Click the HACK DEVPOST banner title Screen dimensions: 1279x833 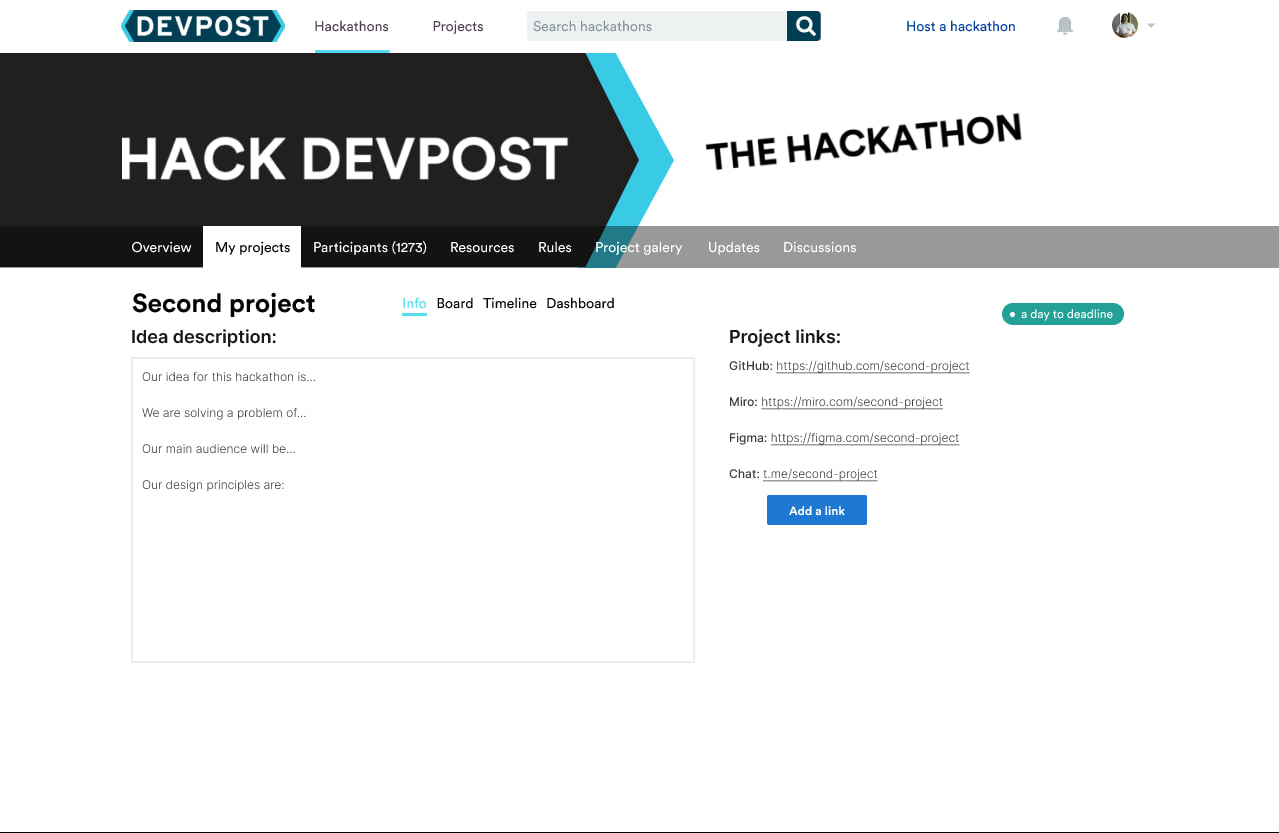345,159
